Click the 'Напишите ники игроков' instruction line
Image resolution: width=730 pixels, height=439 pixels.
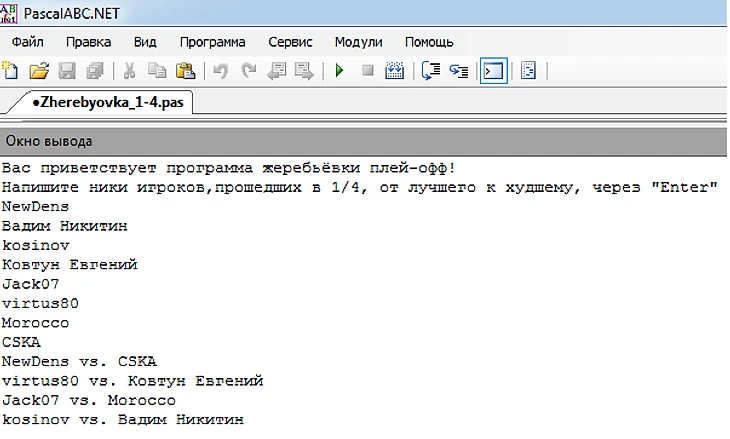(x=359, y=187)
